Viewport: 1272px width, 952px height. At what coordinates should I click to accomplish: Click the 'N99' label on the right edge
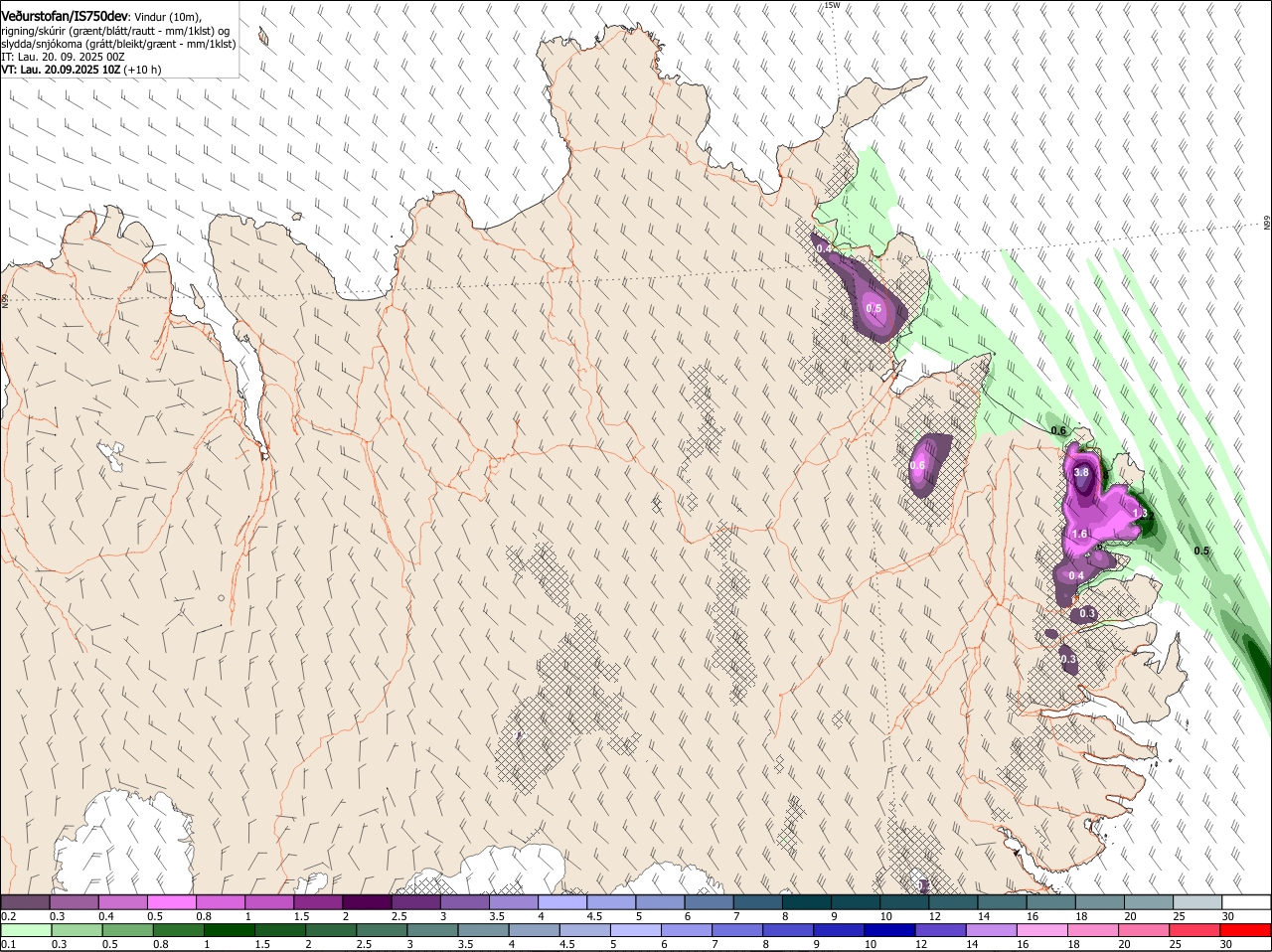(1267, 224)
